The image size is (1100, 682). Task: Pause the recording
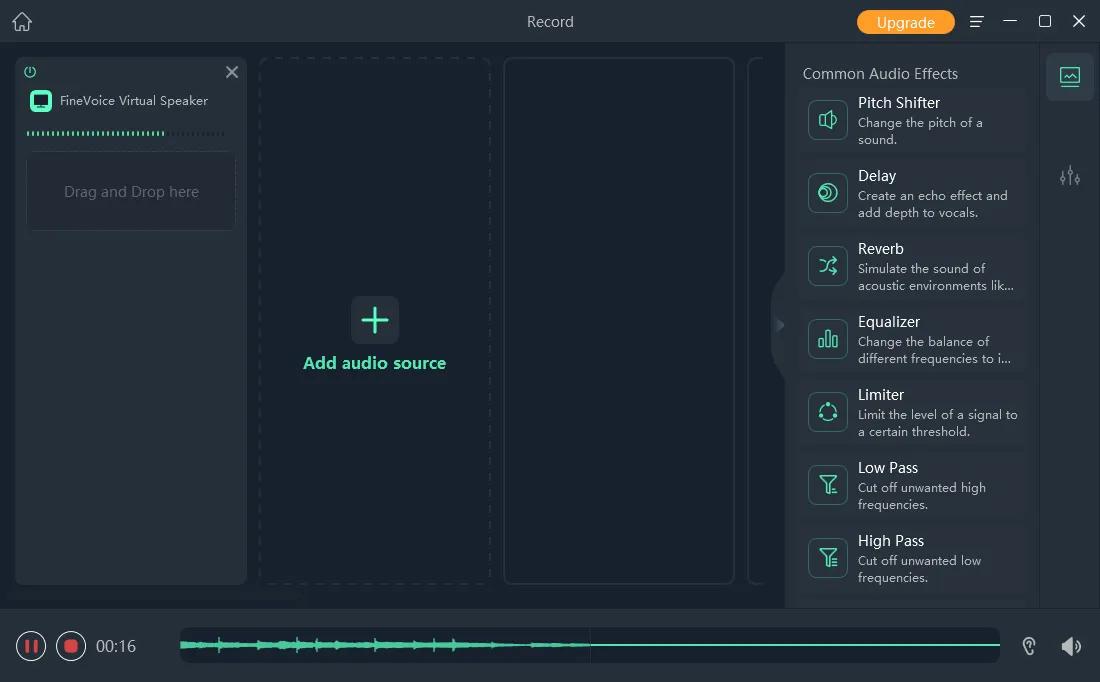pyautogui.click(x=31, y=646)
